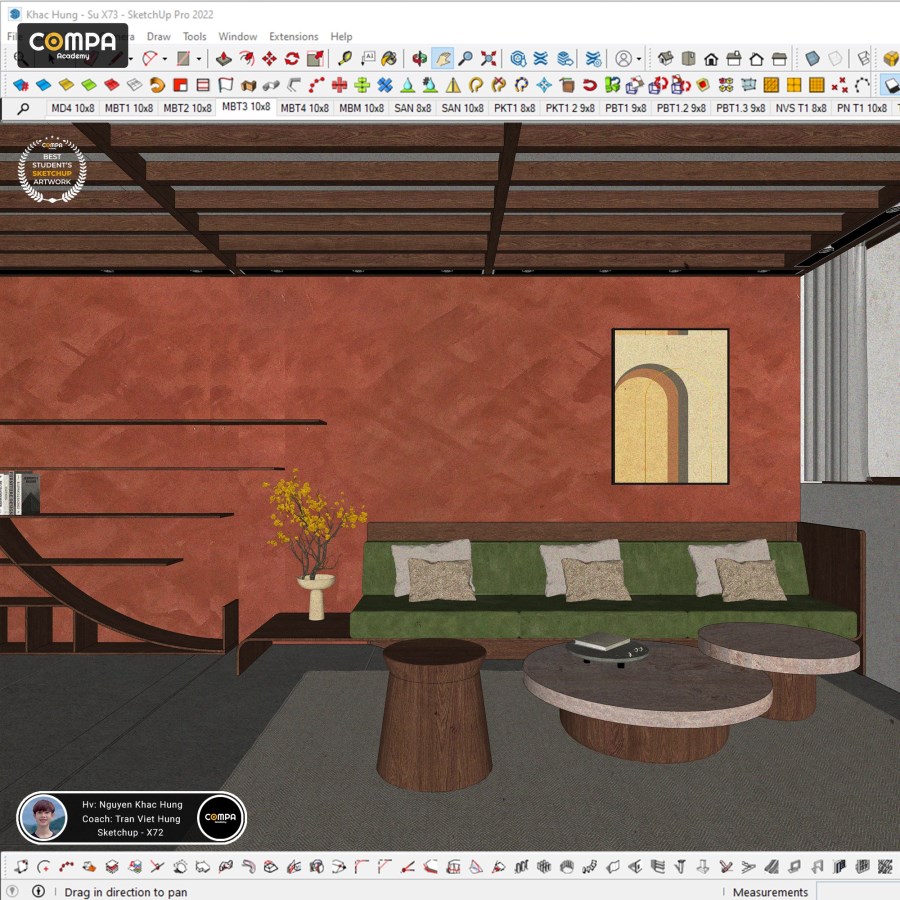This screenshot has width=900, height=900.
Task: Switch to the MBT4 10x8 scene tab
Action: tap(304, 108)
